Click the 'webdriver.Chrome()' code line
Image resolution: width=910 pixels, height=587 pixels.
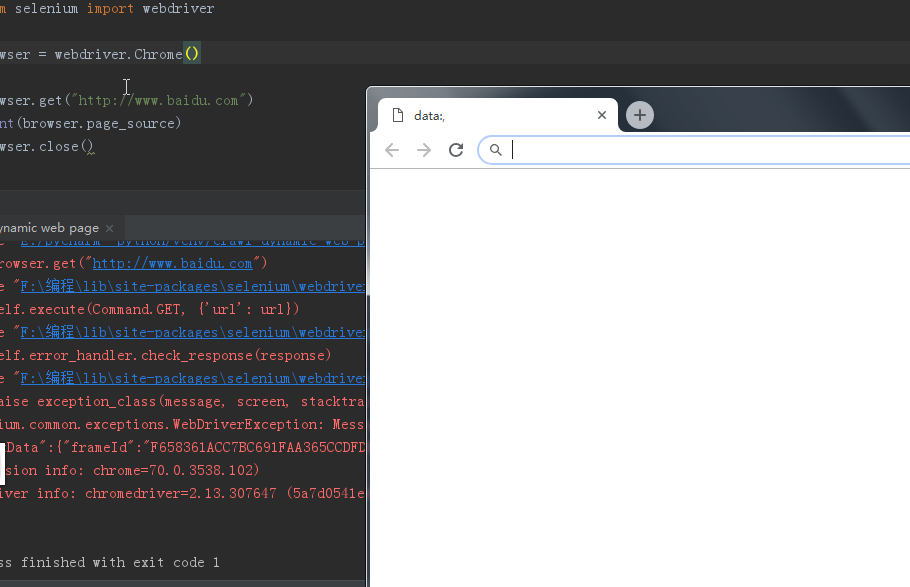coord(100,55)
